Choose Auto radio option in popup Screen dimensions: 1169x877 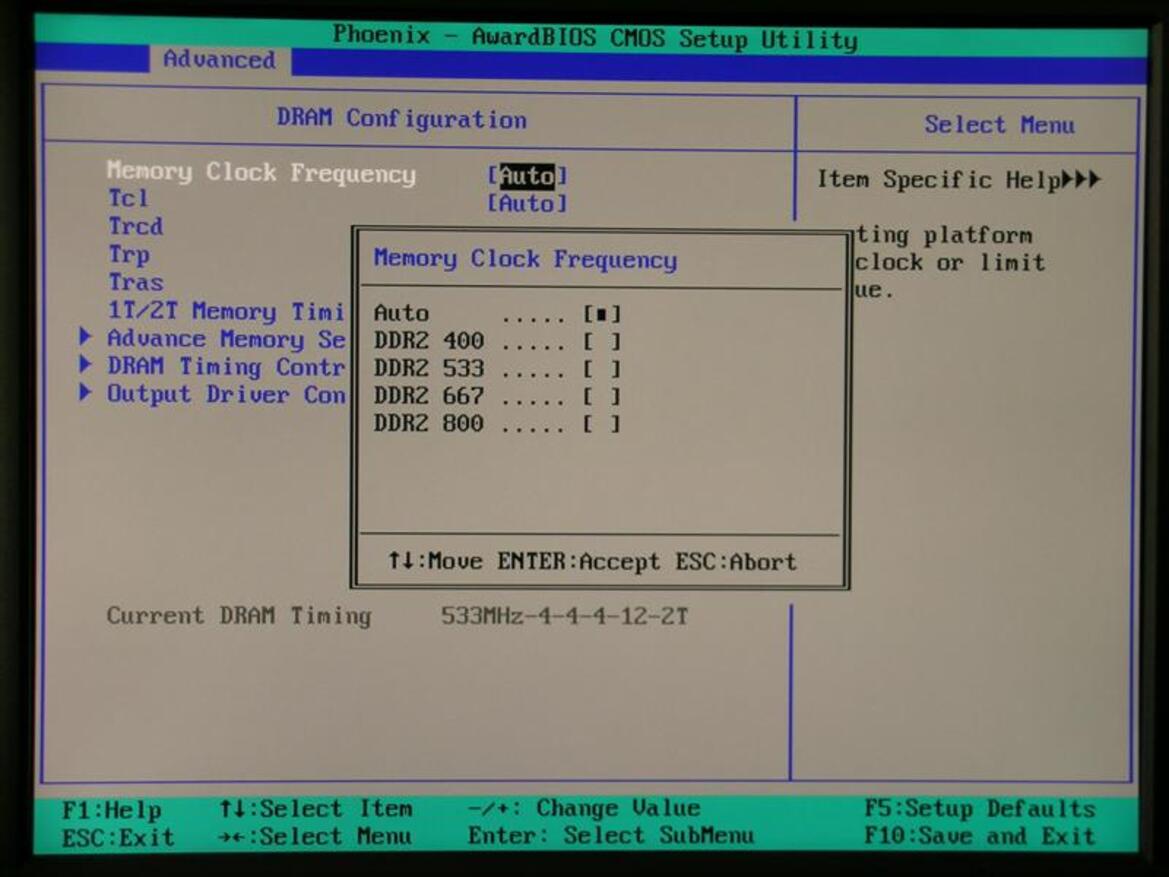(x=602, y=314)
